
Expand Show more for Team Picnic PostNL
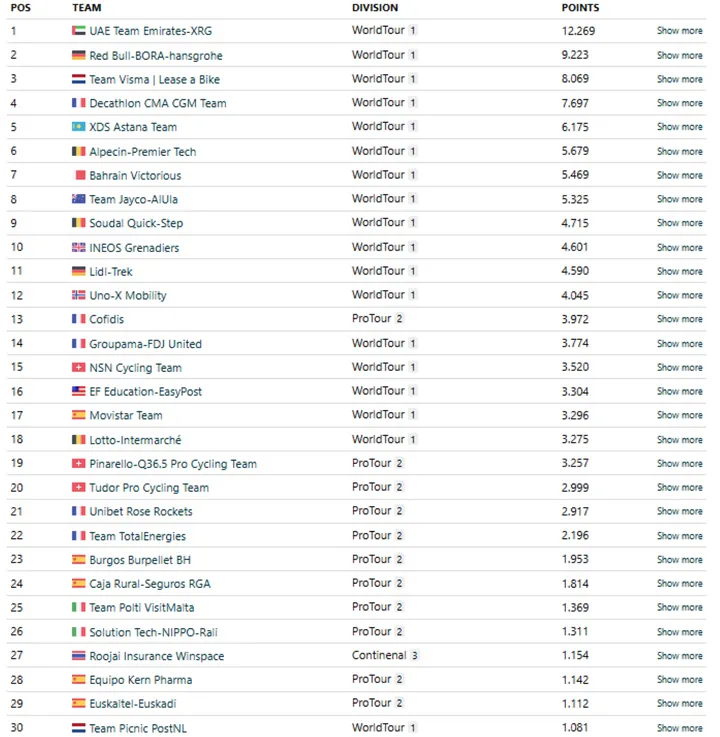tap(679, 728)
